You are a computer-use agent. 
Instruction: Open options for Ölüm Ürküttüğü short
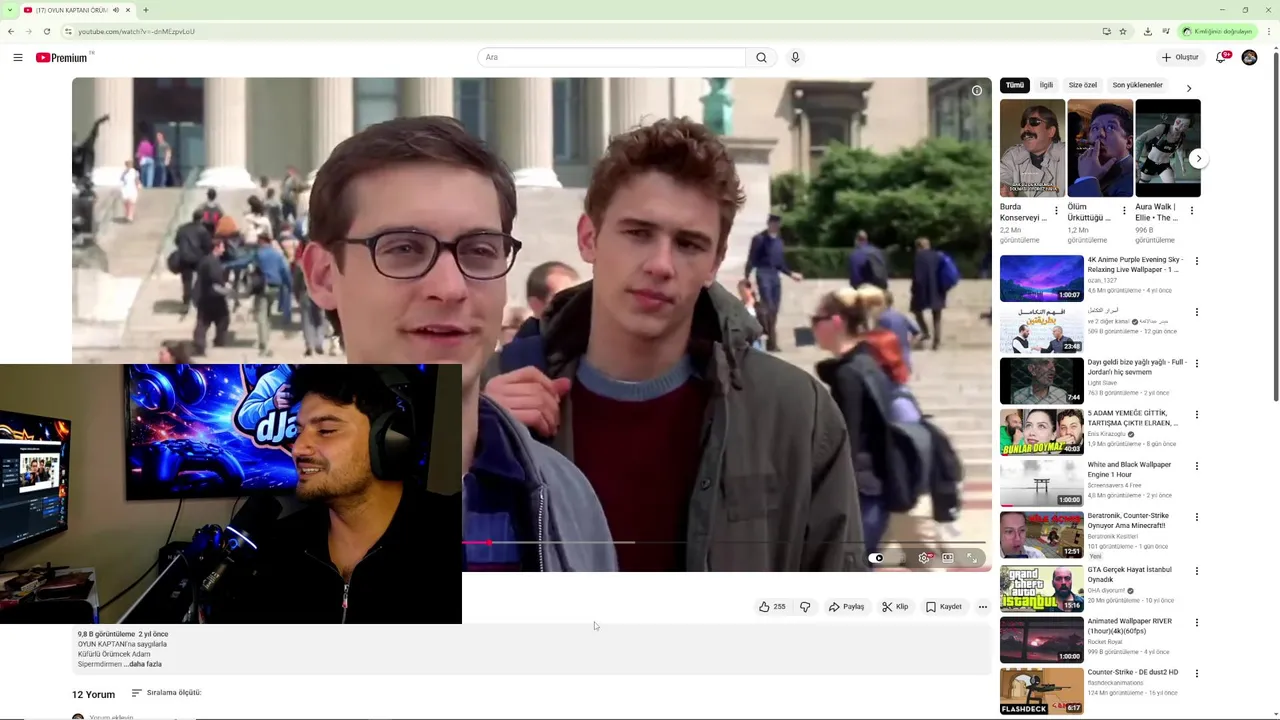coord(1124,211)
